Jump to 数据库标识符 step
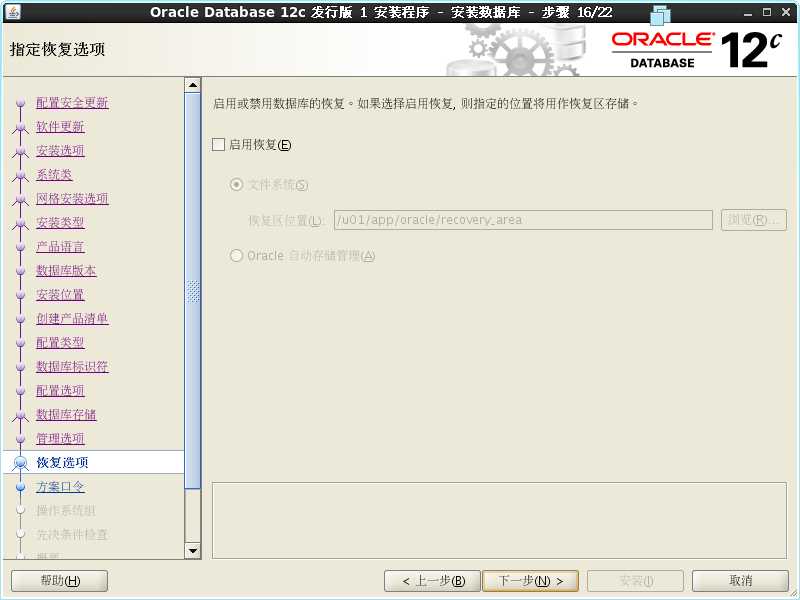800x600 pixels. click(72, 366)
